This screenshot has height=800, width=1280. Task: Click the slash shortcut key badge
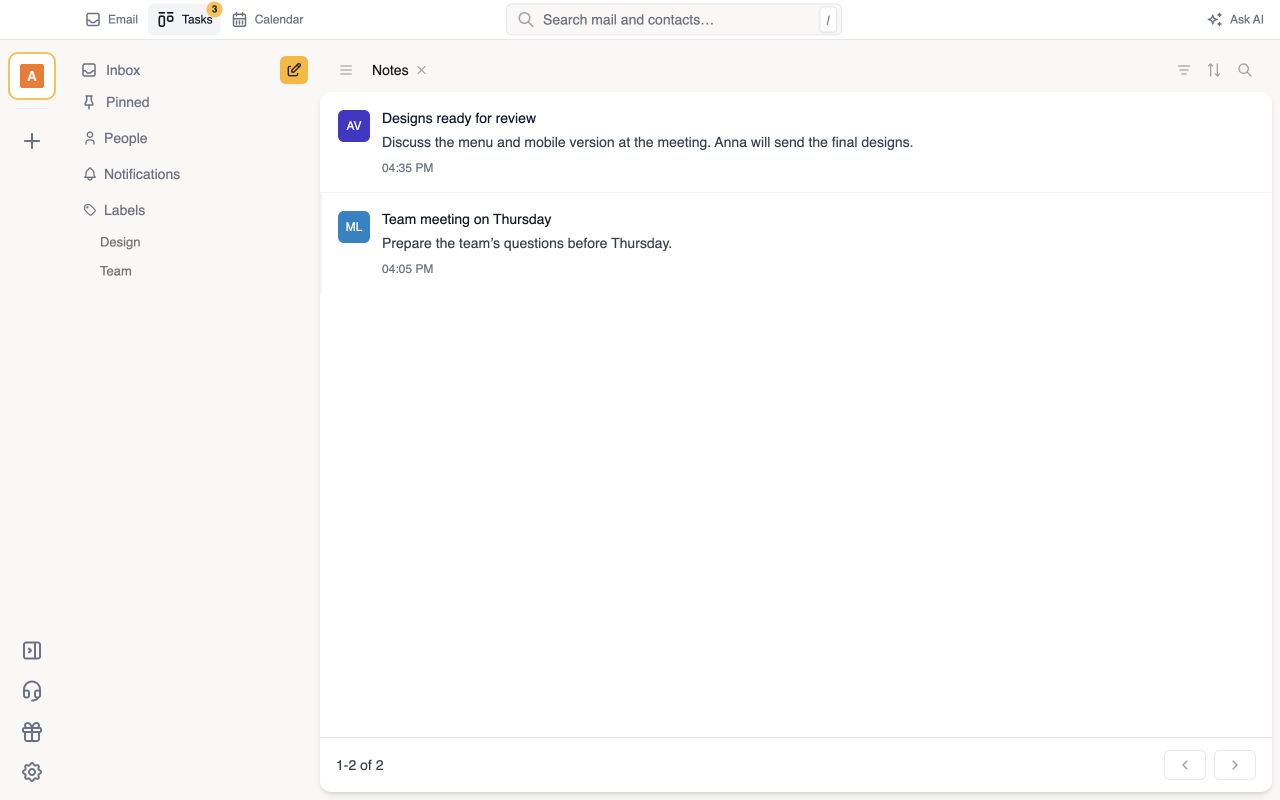tap(827, 20)
